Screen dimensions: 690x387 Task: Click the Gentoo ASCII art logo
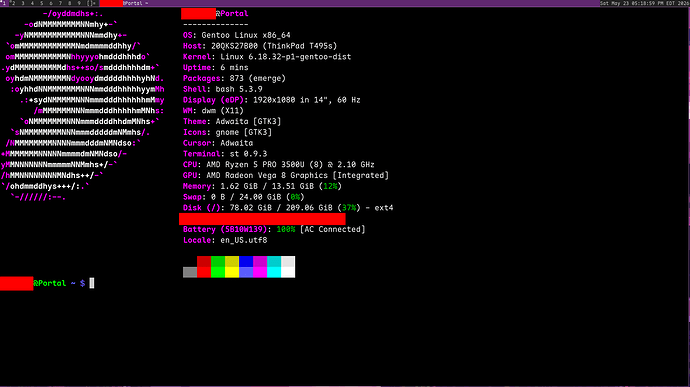83,105
